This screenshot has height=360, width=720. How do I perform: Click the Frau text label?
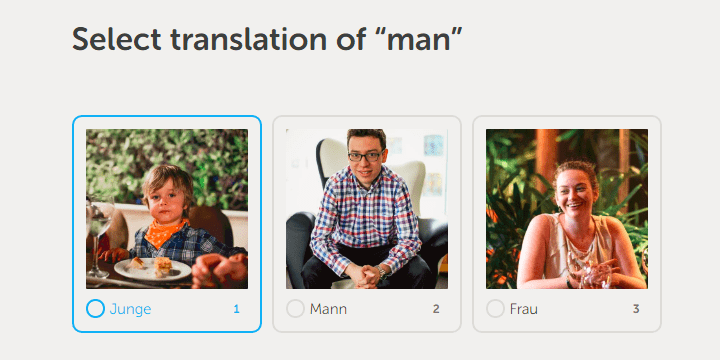click(x=524, y=309)
